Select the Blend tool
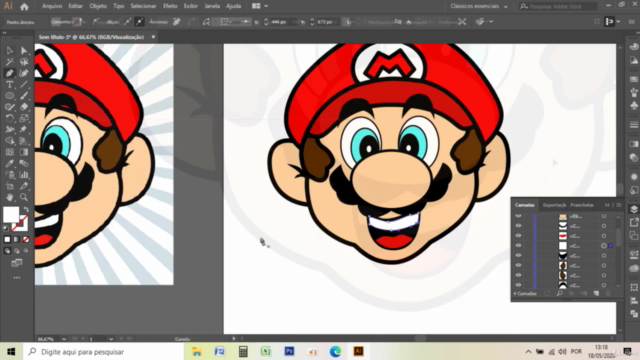Viewport: 640px width, 360px height. point(24,164)
